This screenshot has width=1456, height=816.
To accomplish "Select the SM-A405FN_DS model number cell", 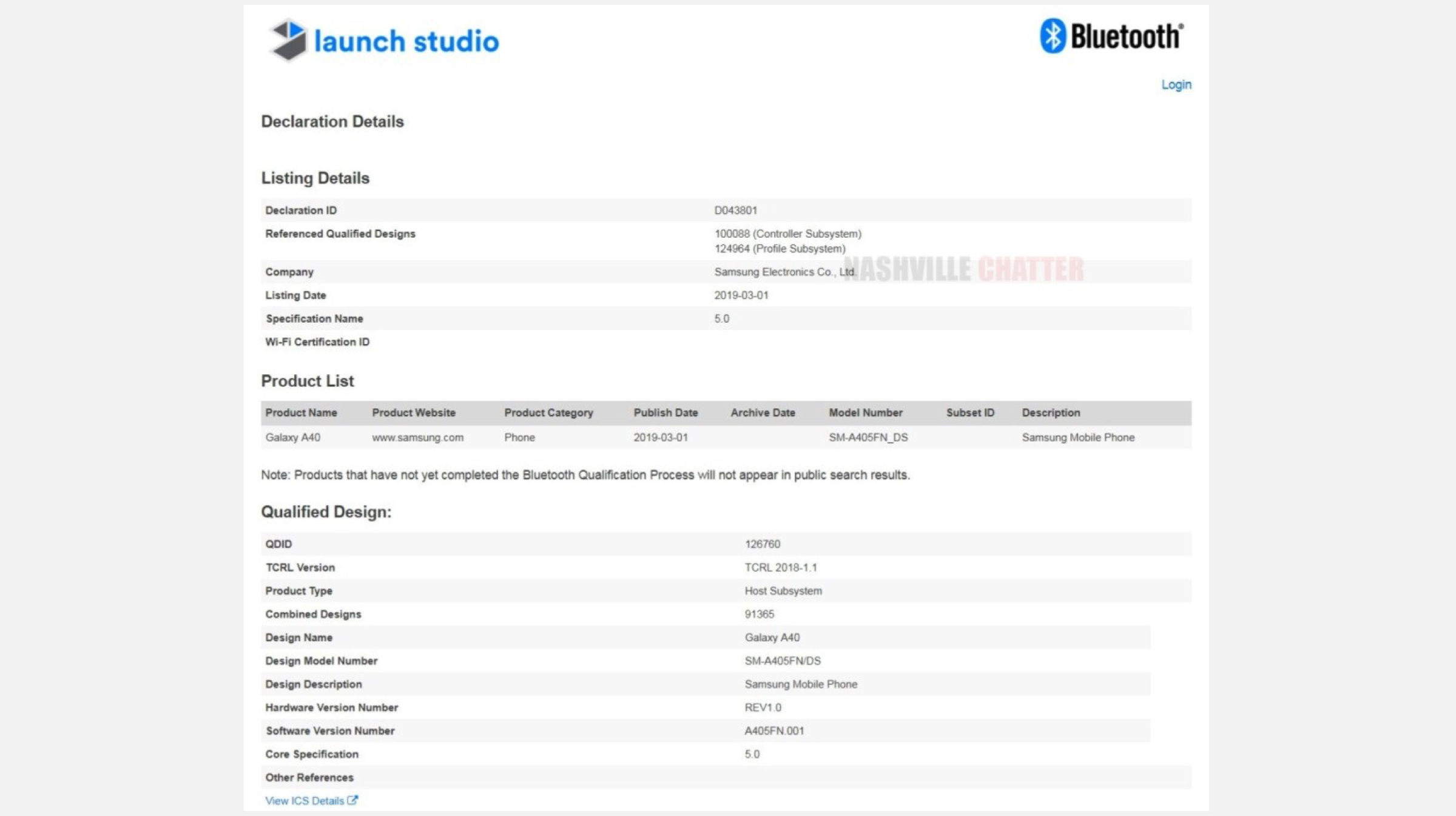I will click(868, 437).
